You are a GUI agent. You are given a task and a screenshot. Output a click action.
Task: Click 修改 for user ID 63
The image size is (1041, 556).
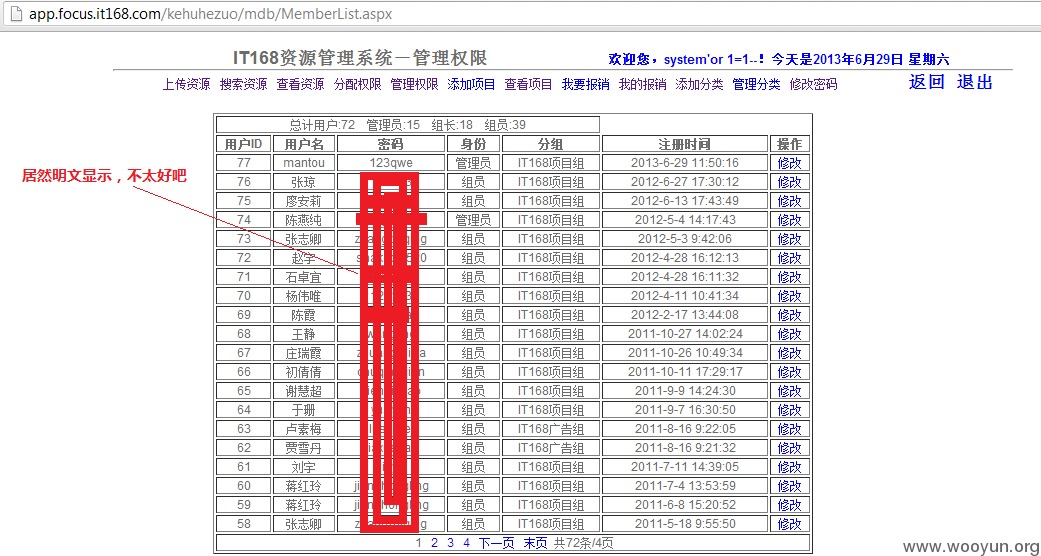coord(790,429)
